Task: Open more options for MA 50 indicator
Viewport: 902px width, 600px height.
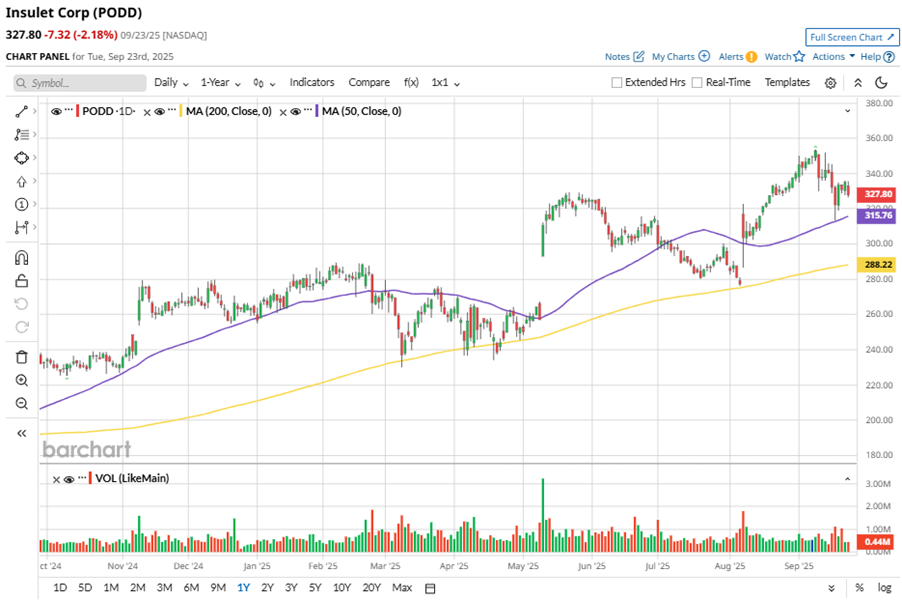Action: (x=308, y=109)
